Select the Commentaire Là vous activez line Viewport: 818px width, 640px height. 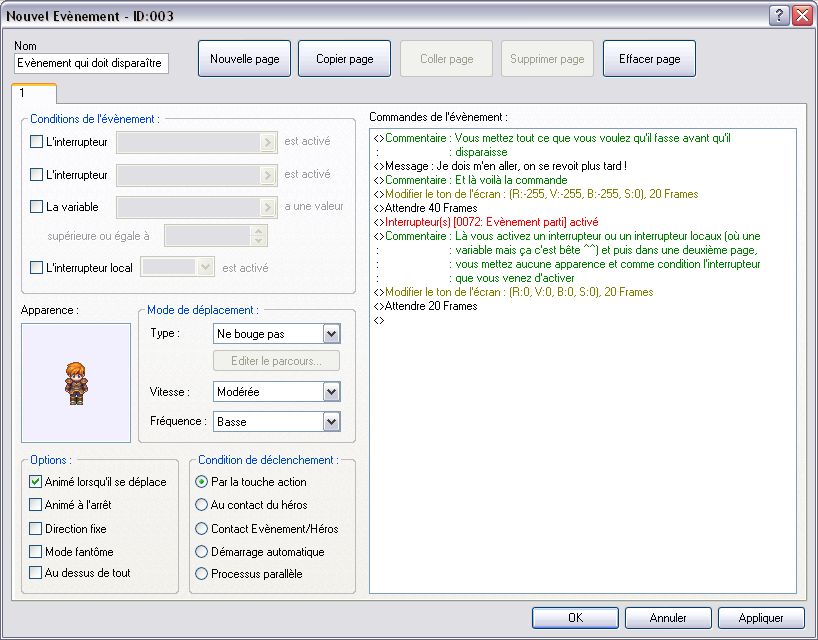coord(567,236)
